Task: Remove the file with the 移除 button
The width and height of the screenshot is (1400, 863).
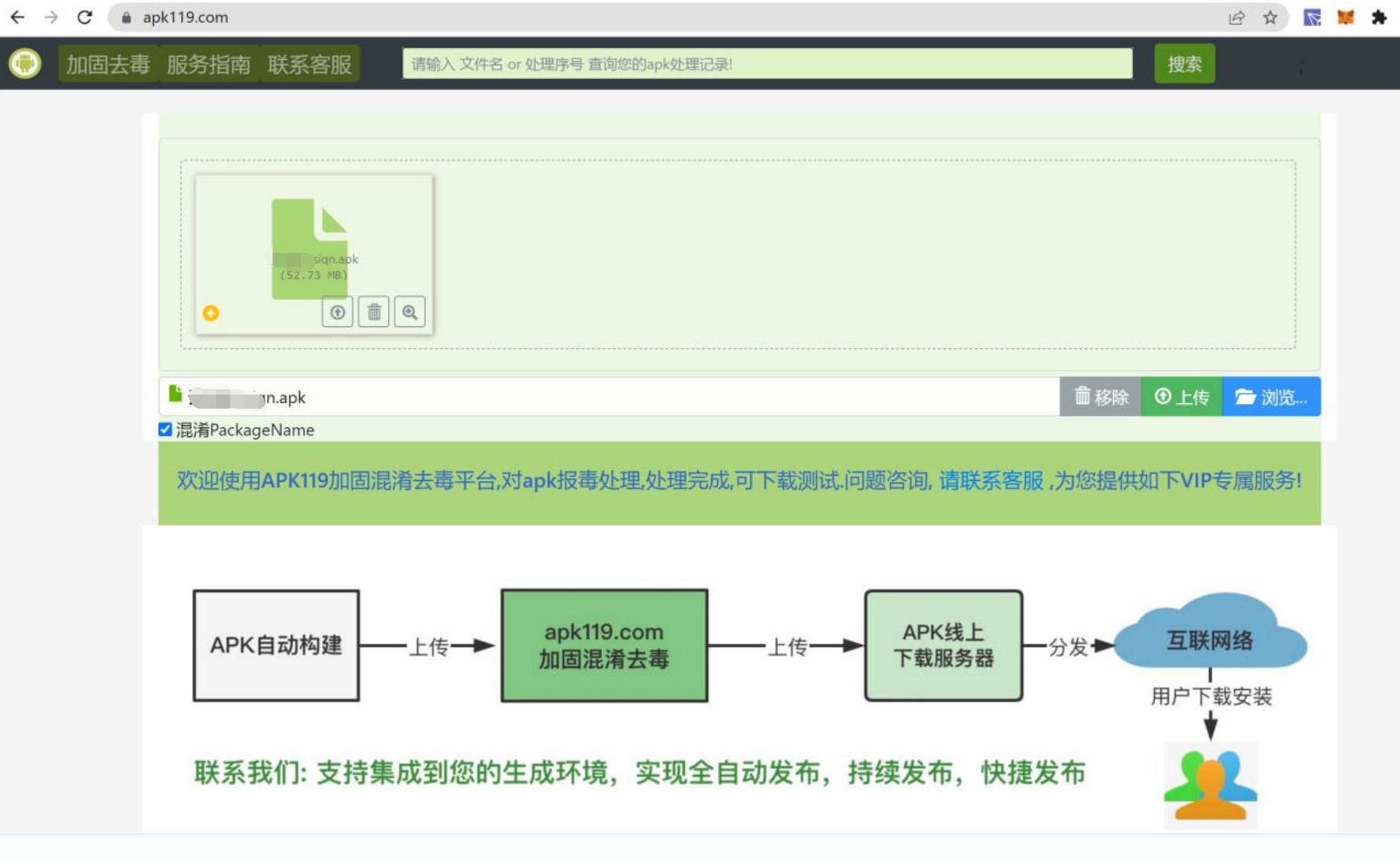Action: click(x=1099, y=397)
